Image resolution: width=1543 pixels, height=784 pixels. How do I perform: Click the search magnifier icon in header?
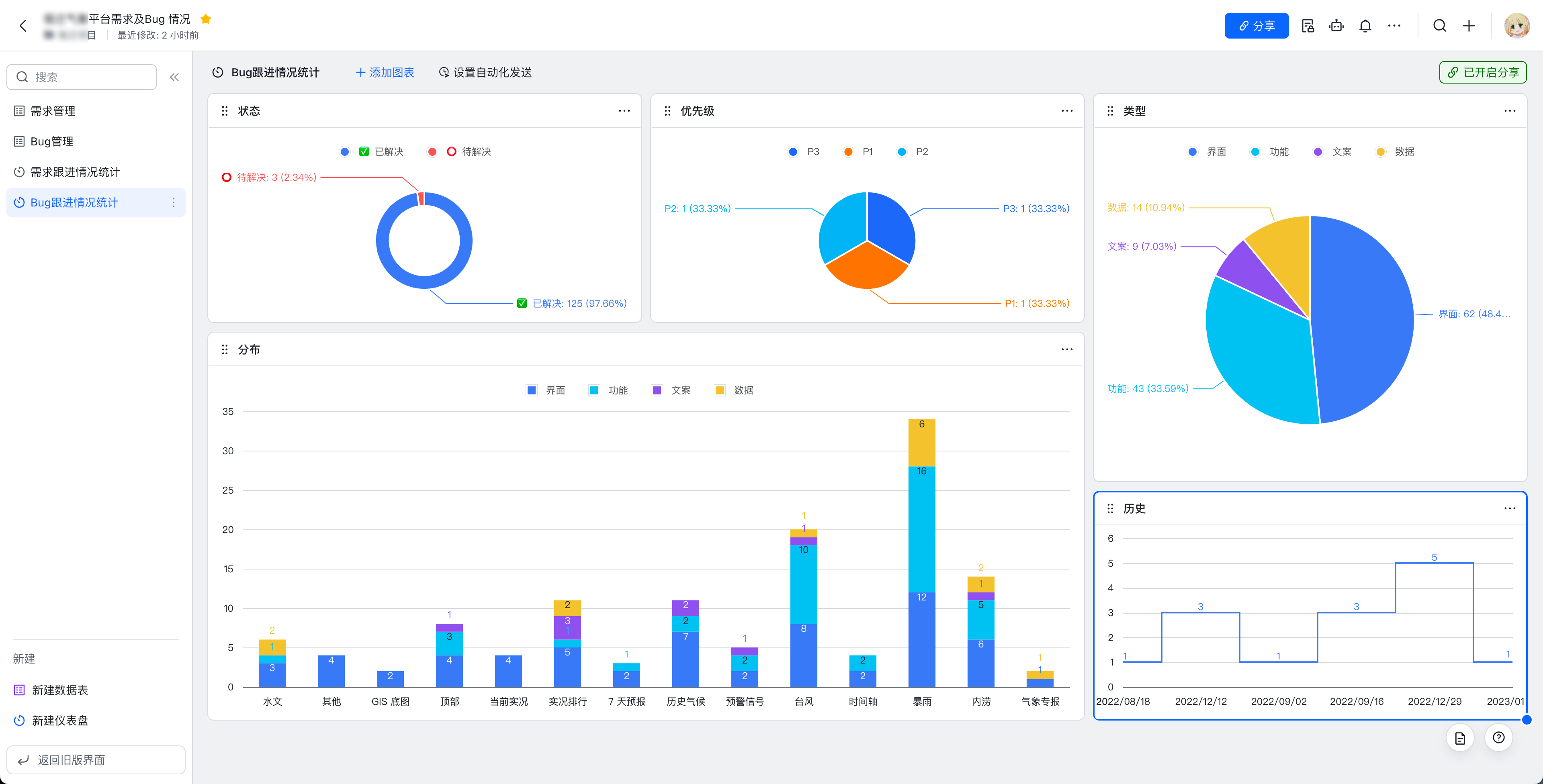1439,26
